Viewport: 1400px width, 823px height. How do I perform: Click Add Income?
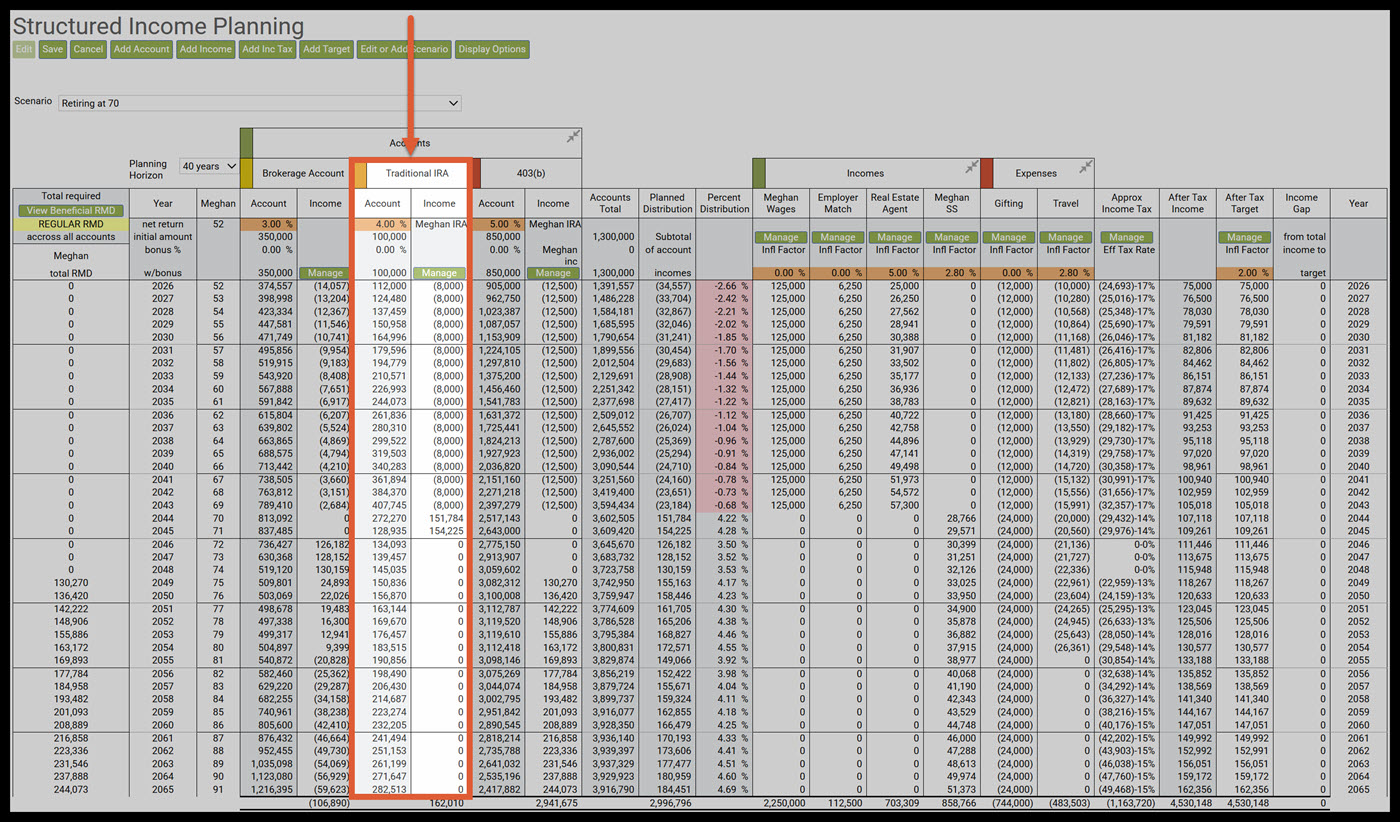(x=206, y=49)
